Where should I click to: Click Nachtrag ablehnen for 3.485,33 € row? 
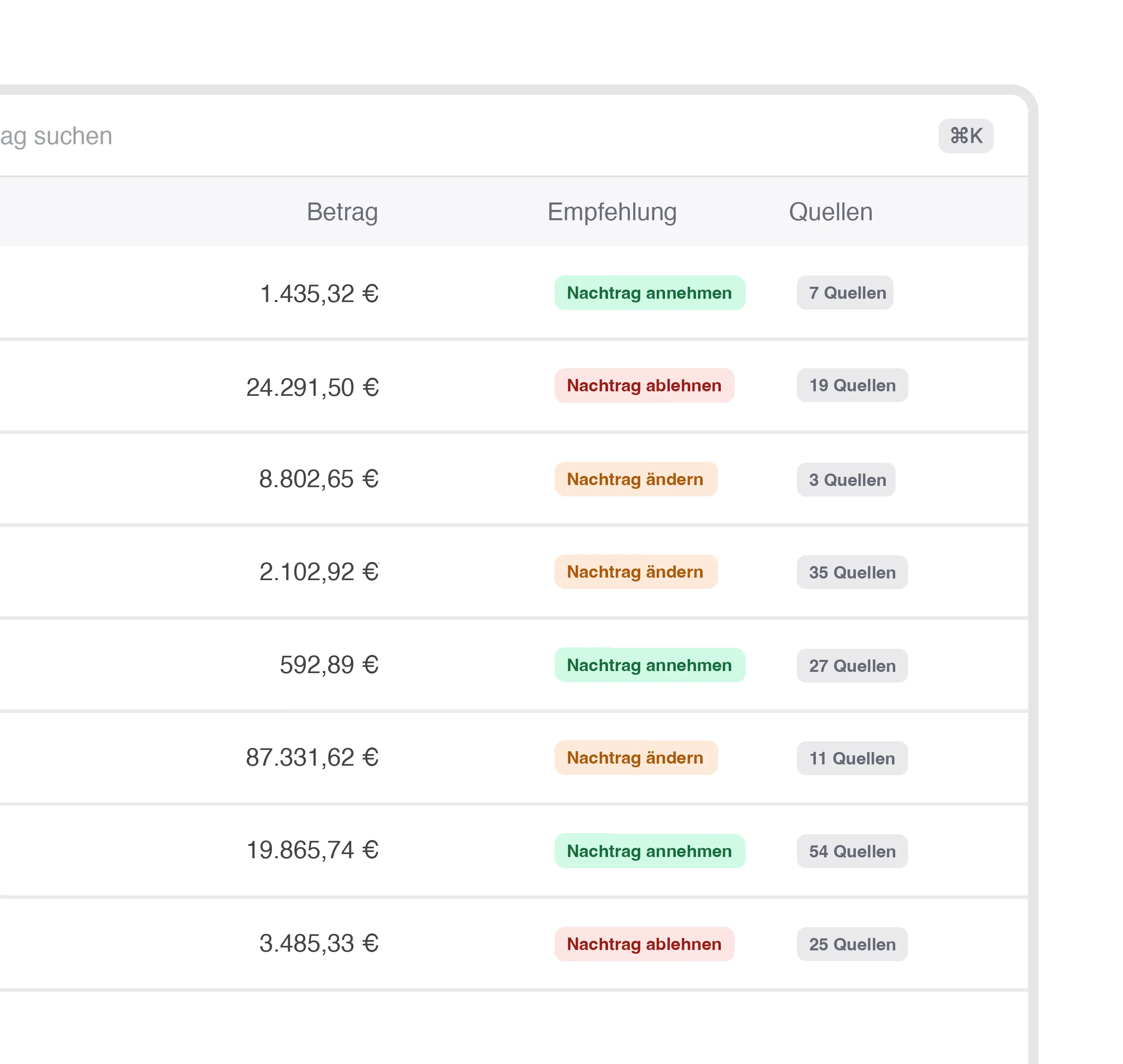(x=644, y=944)
